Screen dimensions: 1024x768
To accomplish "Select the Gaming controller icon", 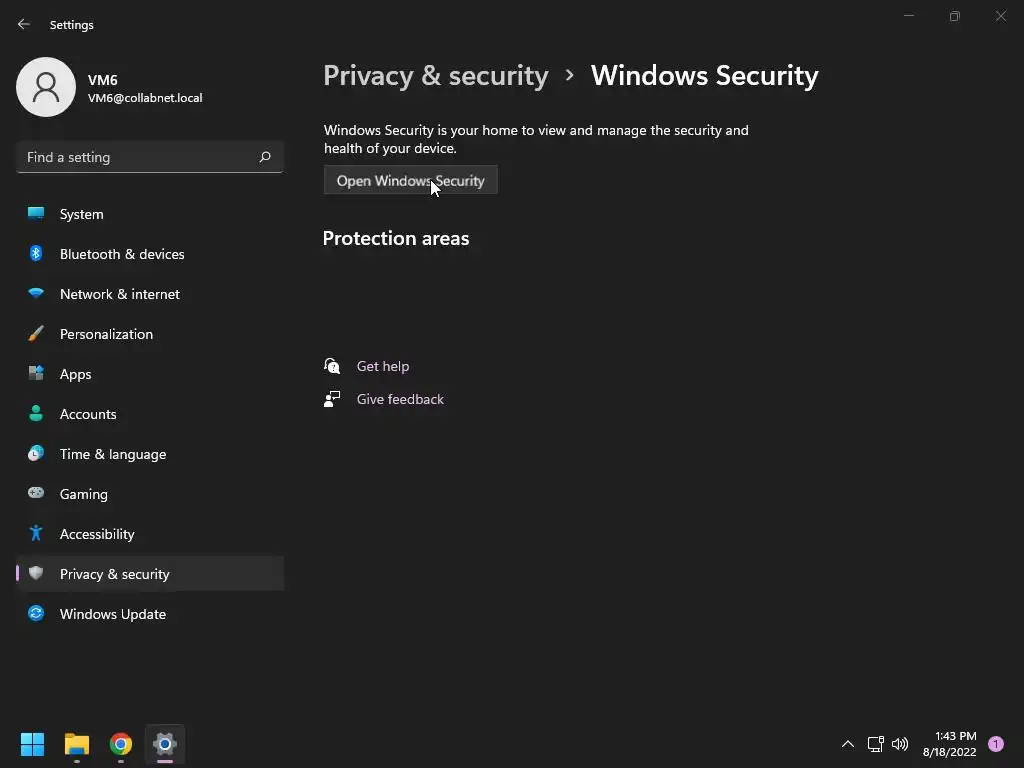I will (x=36, y=494).
